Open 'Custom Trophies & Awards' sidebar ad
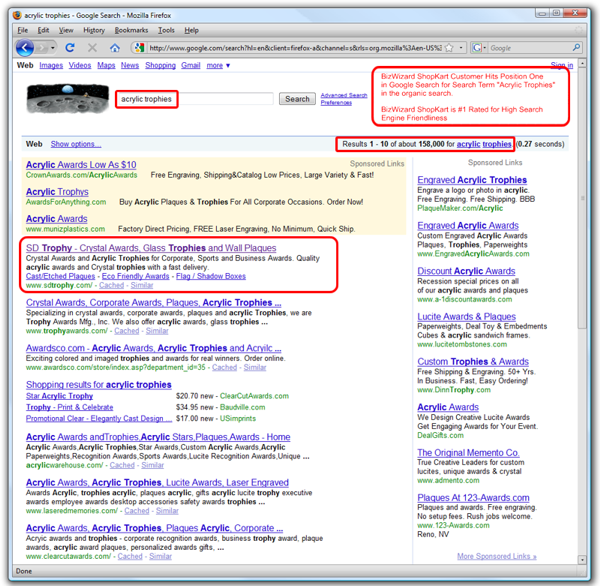The image size is (600, 586). coord(473,362)
